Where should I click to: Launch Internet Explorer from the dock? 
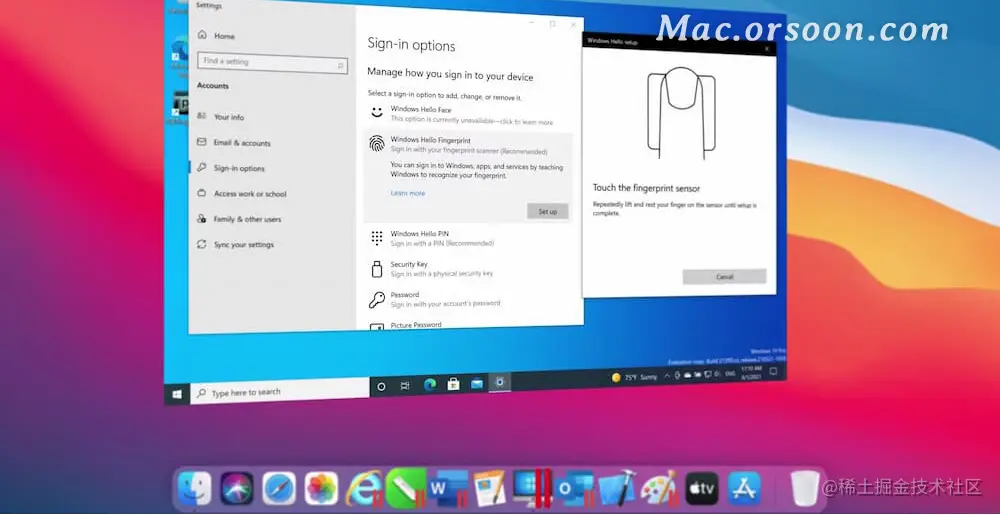coord(364,489)
